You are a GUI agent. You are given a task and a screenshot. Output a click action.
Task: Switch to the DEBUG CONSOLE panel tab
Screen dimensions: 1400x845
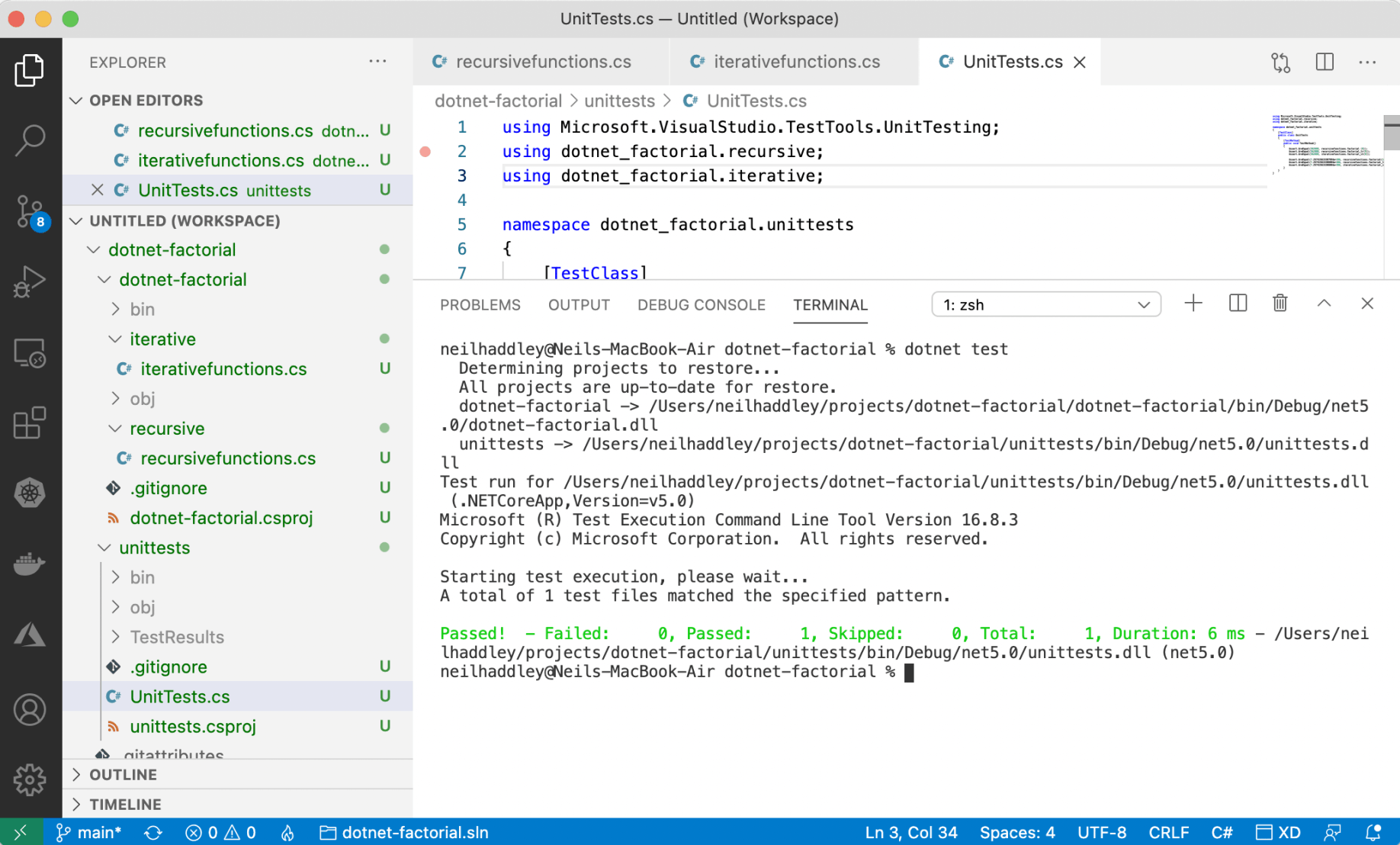click(x=701, y=305)
